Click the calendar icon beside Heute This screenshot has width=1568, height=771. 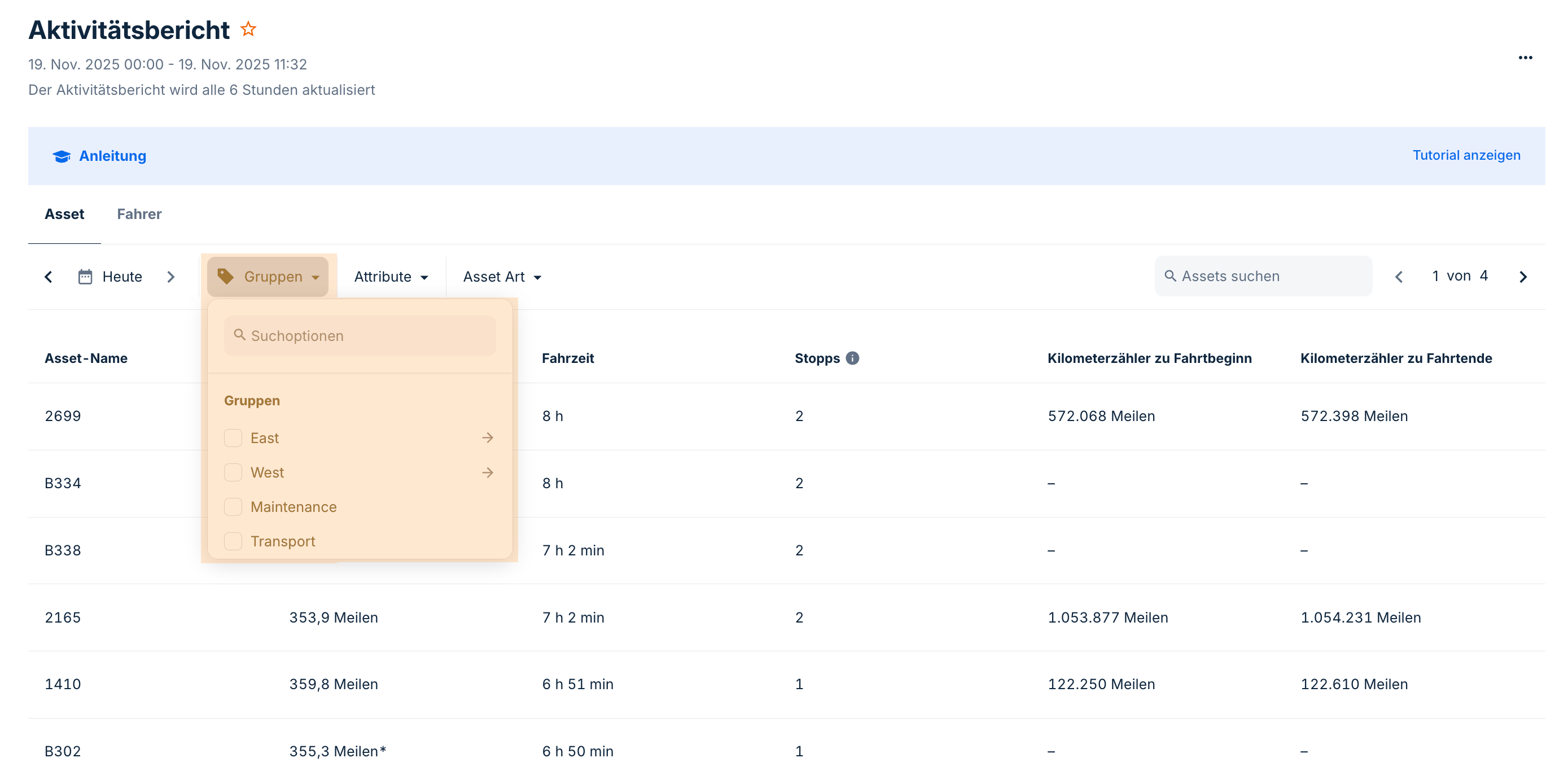(85, 277)
